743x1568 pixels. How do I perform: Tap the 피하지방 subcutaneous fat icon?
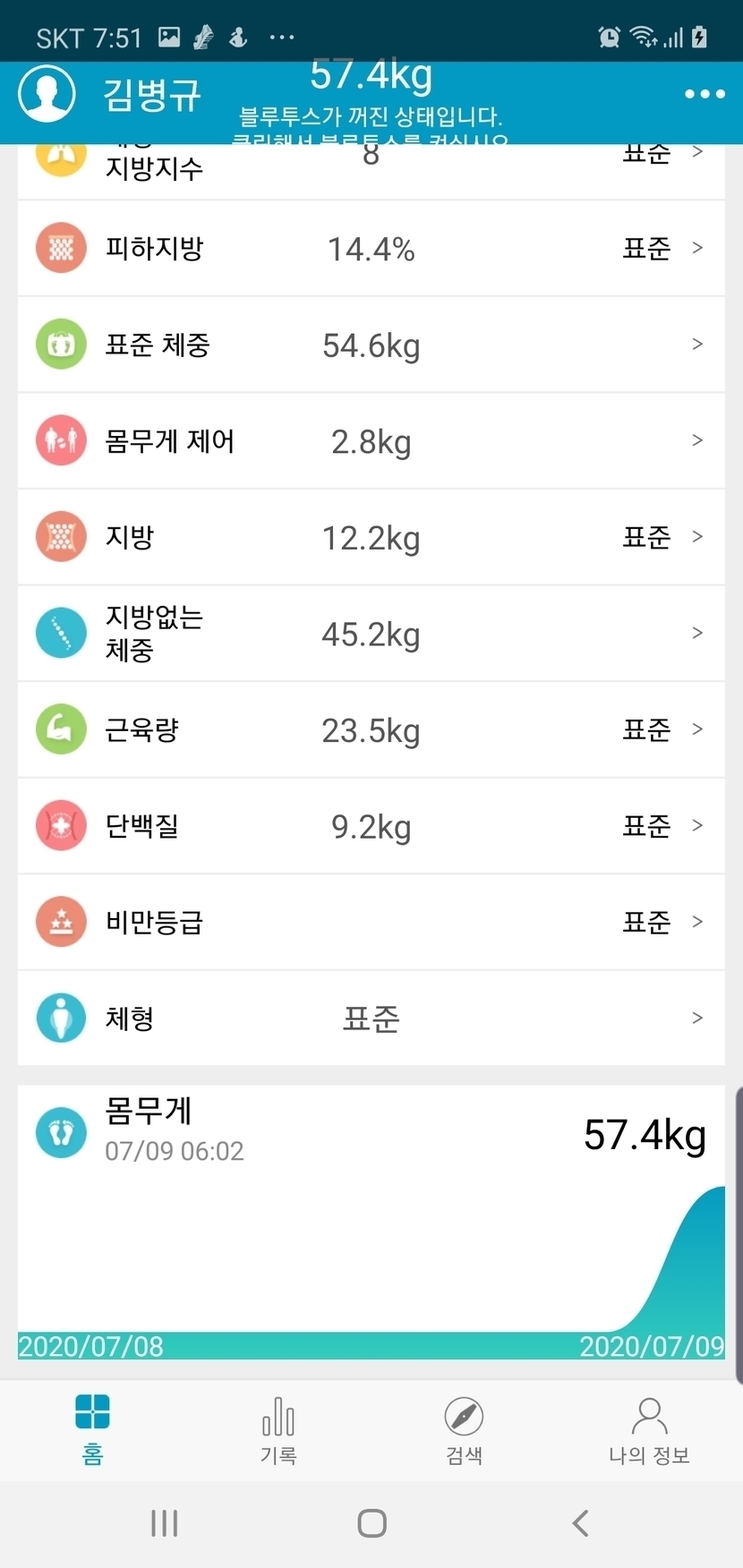pyautogui.click(x=61, y=248)
